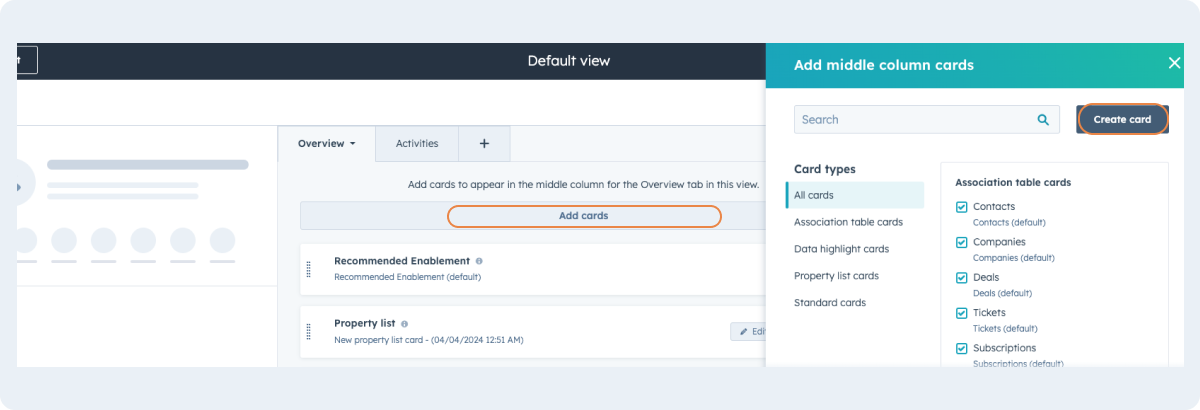Image resolution: width=1200 pixels, height=410 pixels.
Task: Click 'Deals (default)' subtitle text
Action: point(1002,293)
